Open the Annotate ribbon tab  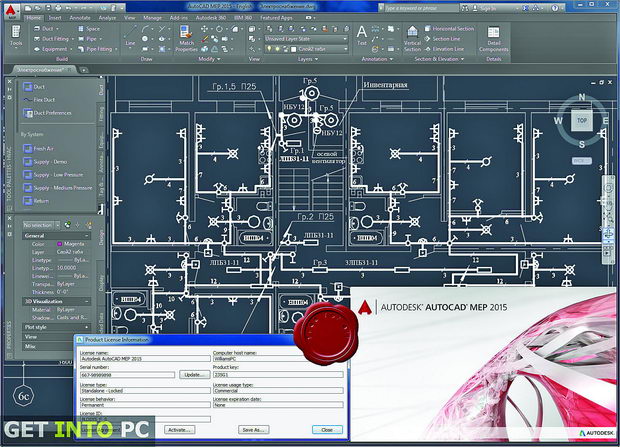(80, 18)
